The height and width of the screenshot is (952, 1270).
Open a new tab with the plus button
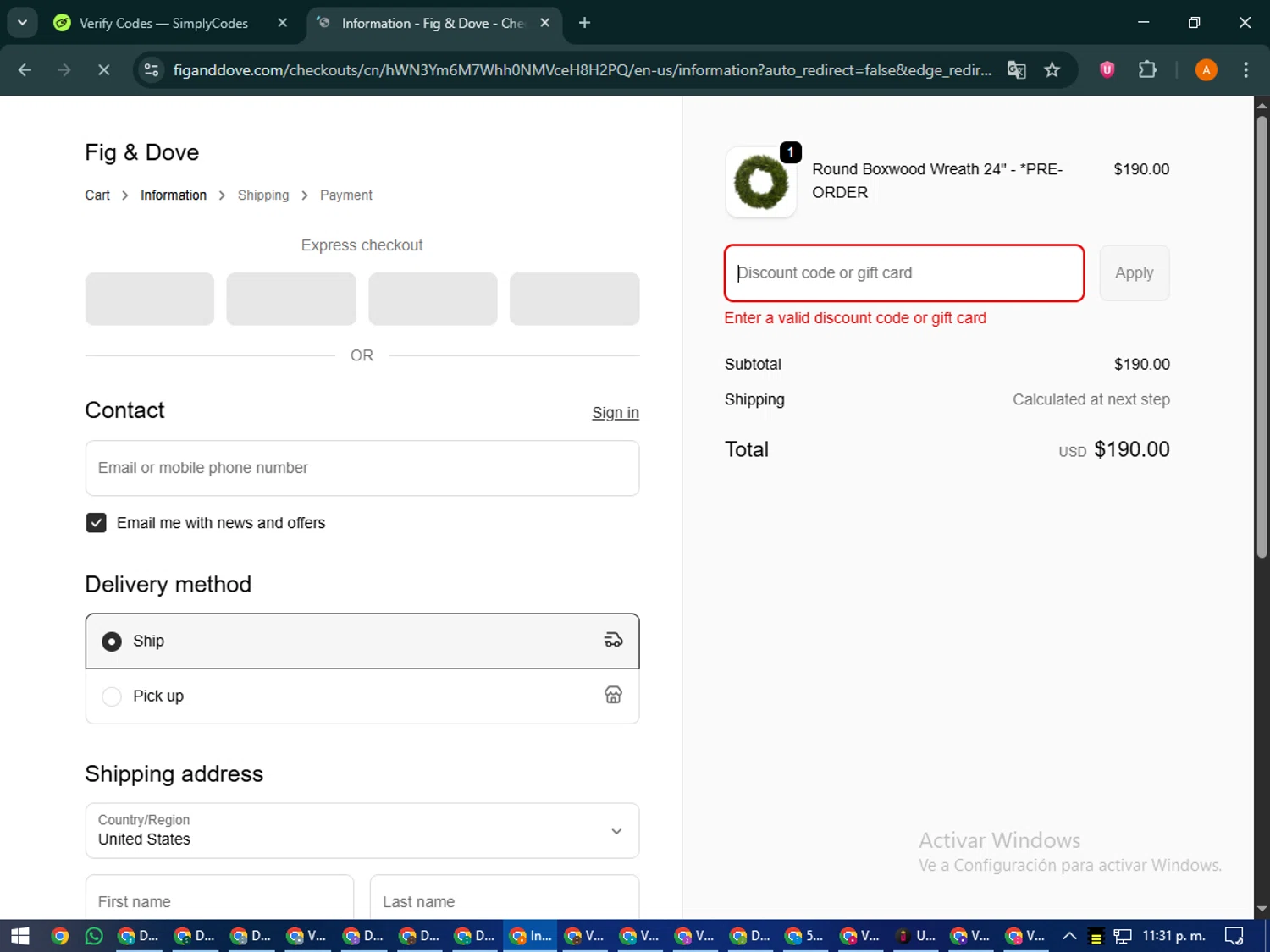pos(584,23)
